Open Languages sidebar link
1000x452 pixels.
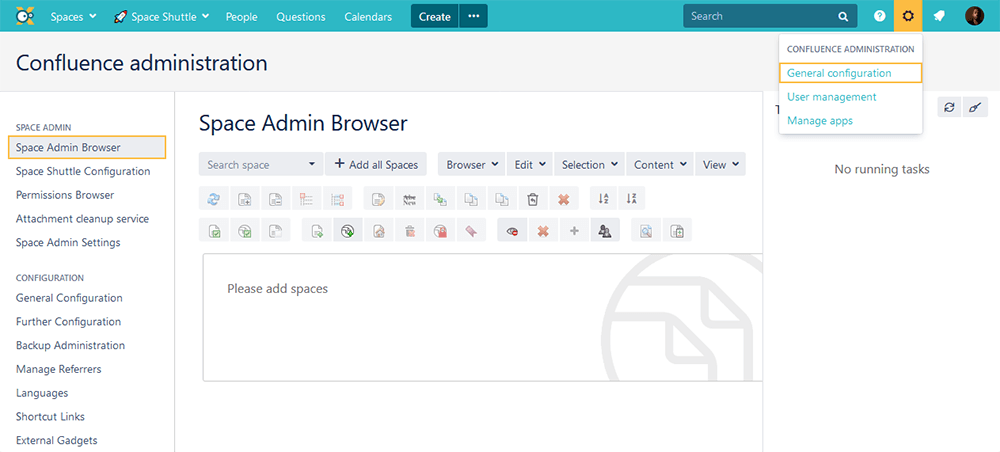coord(42,393)
